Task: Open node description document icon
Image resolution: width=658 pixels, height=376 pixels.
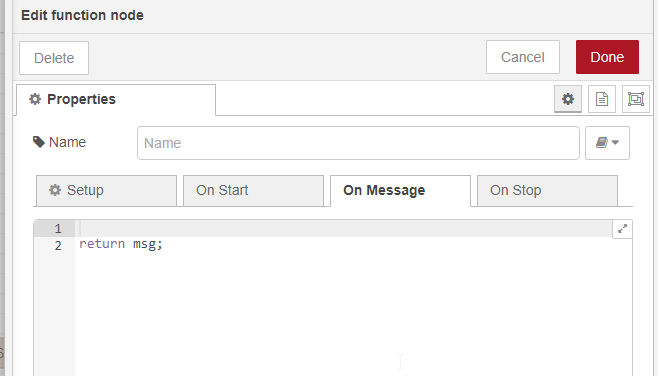Action: (602, 99)
